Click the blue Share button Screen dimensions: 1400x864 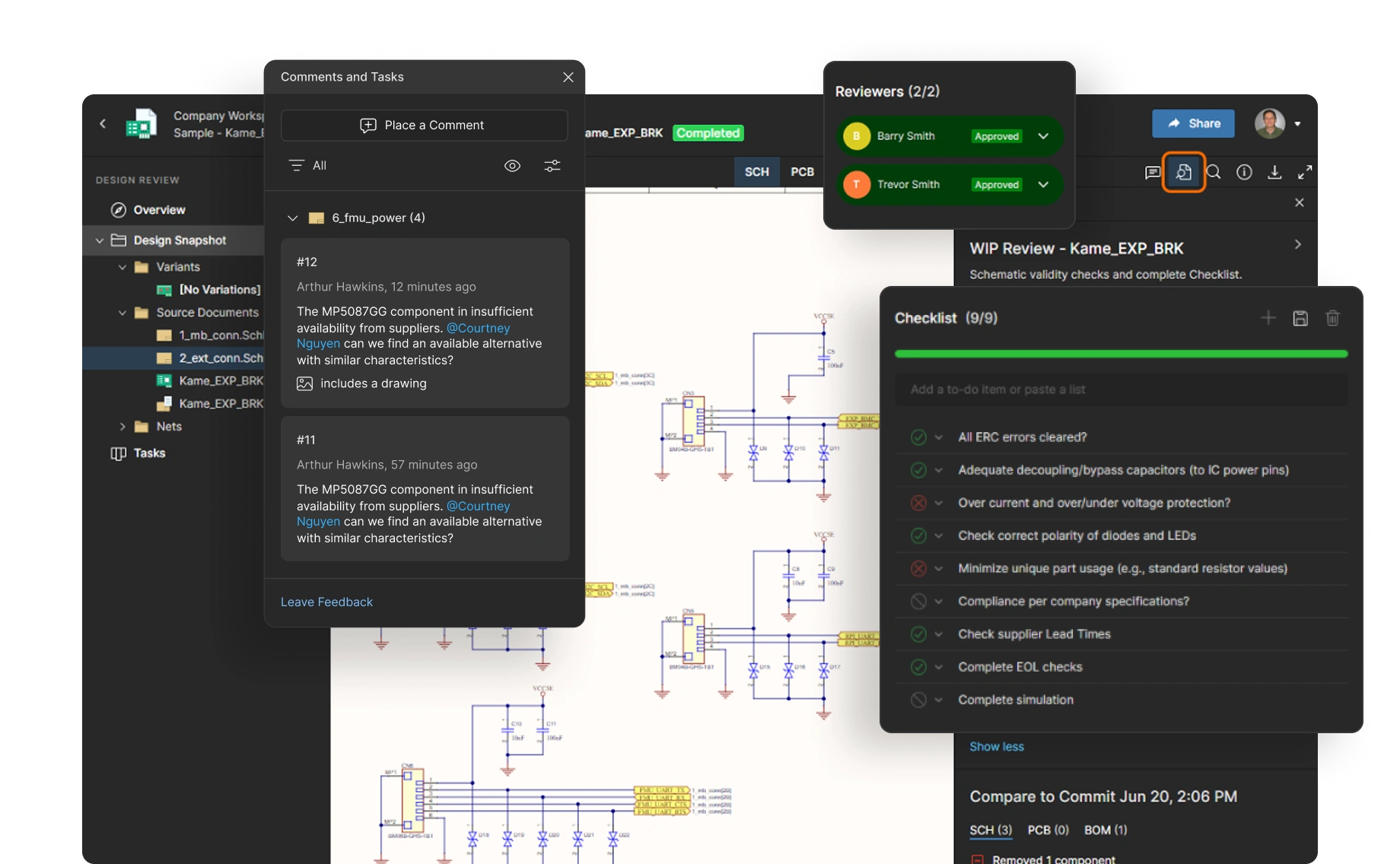(1193, 123)
